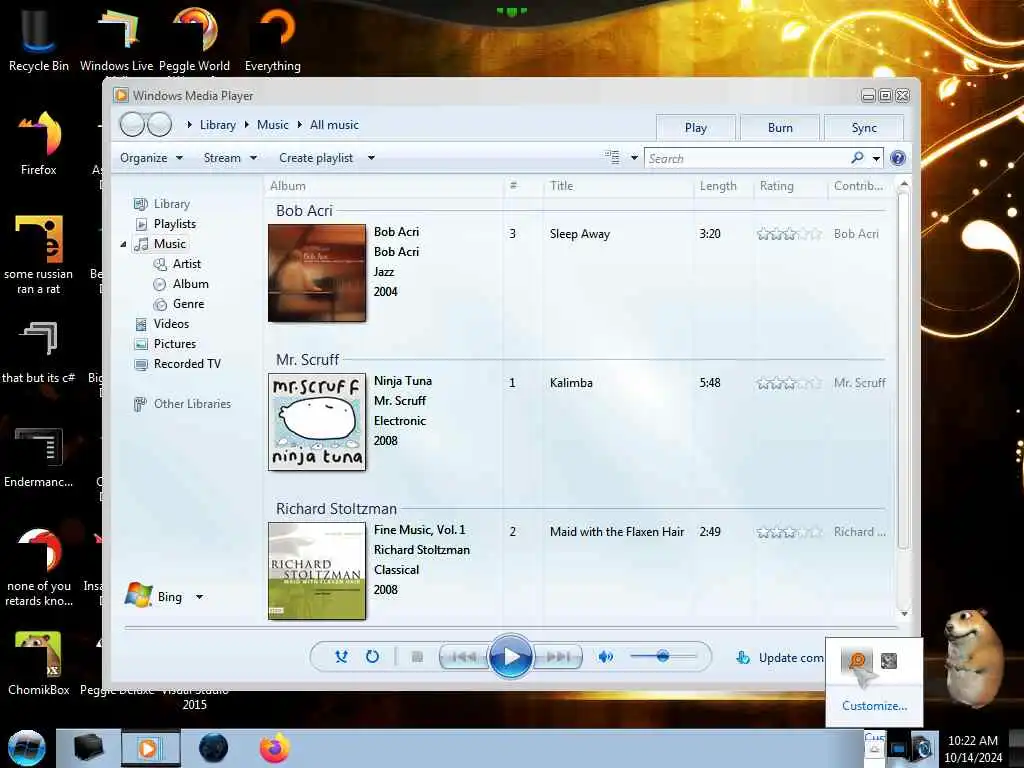Mute the sound with speaker icon
The image size is (1024, 768).
tap(605, 657)
